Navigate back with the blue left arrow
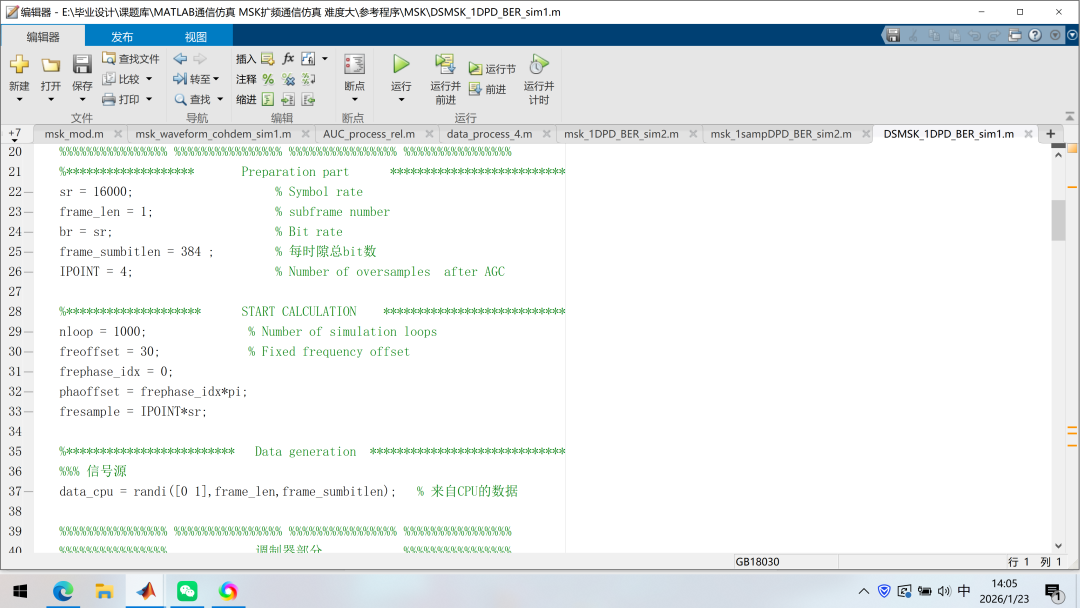 (180, 59)
